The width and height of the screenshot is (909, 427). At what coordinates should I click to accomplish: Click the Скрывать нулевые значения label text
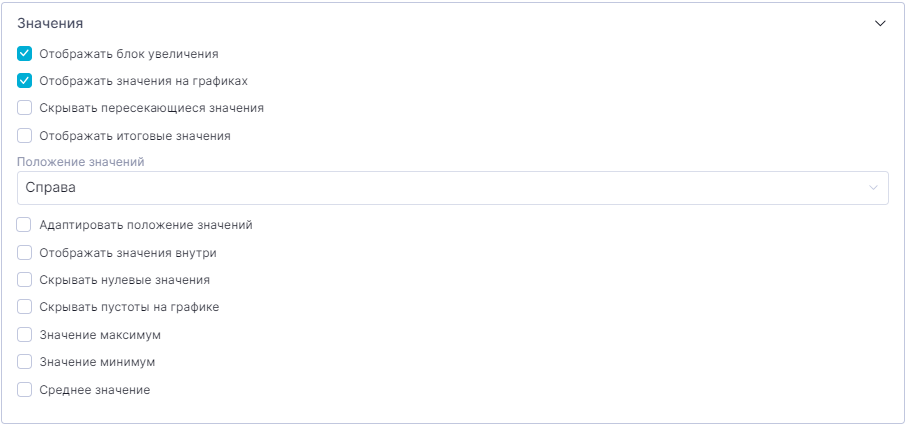click(124, 280)
